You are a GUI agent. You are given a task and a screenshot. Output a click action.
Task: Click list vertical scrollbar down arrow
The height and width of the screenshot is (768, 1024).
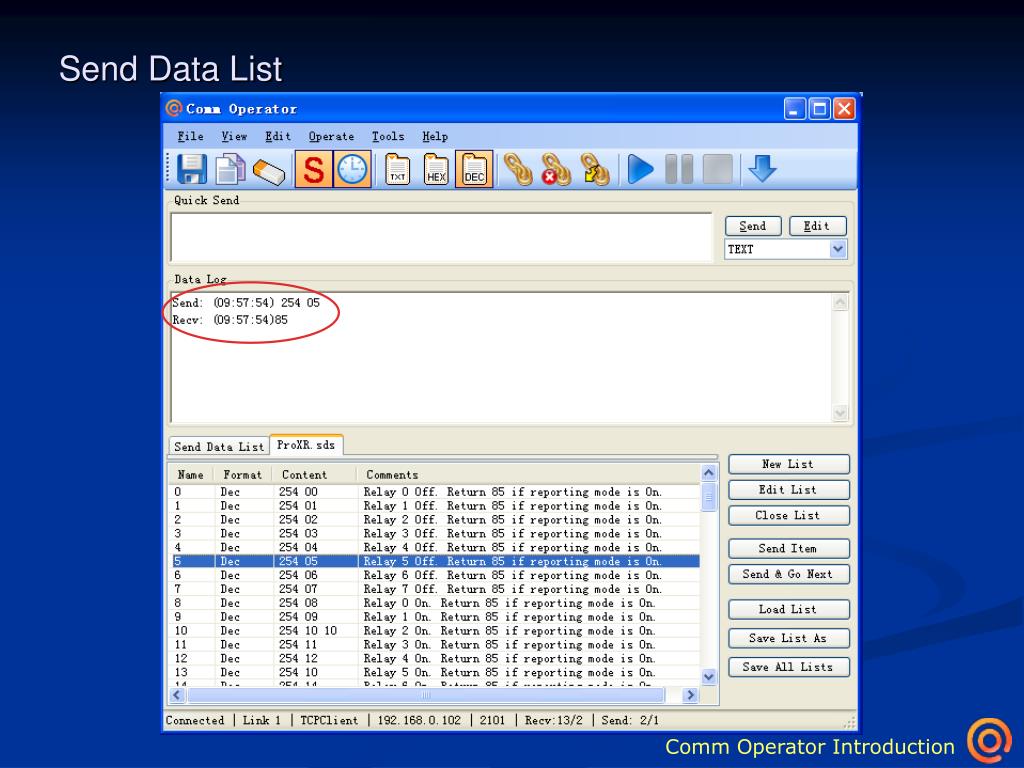pyautogui.click(x=709, y=677)
